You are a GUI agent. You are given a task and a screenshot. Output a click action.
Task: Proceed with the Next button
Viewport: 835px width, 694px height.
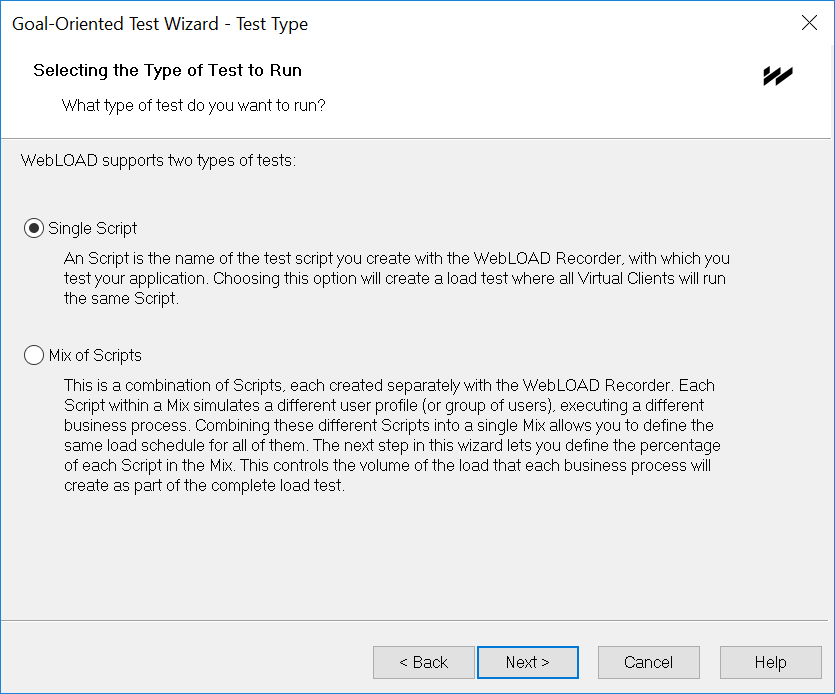point(528,662)
